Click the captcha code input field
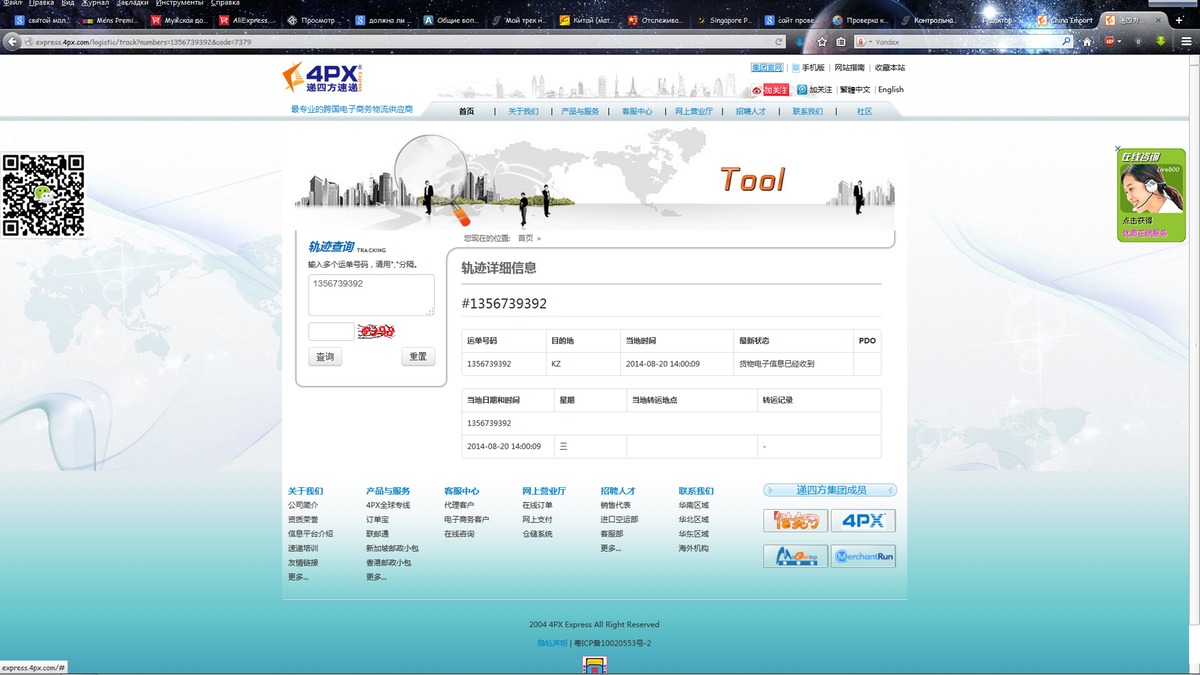Image resolution: width=1200 pixels, height=675 pixels. point(331,332)
